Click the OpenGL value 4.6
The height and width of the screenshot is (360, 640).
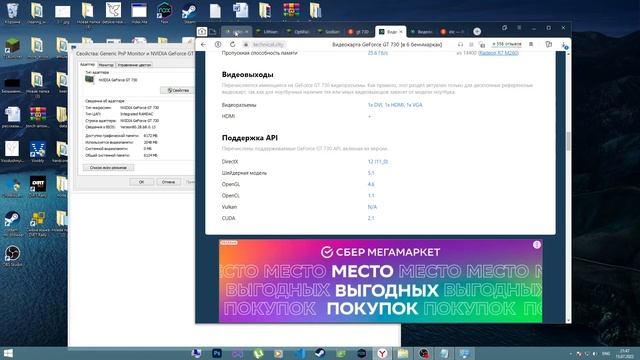pos(371,184)
